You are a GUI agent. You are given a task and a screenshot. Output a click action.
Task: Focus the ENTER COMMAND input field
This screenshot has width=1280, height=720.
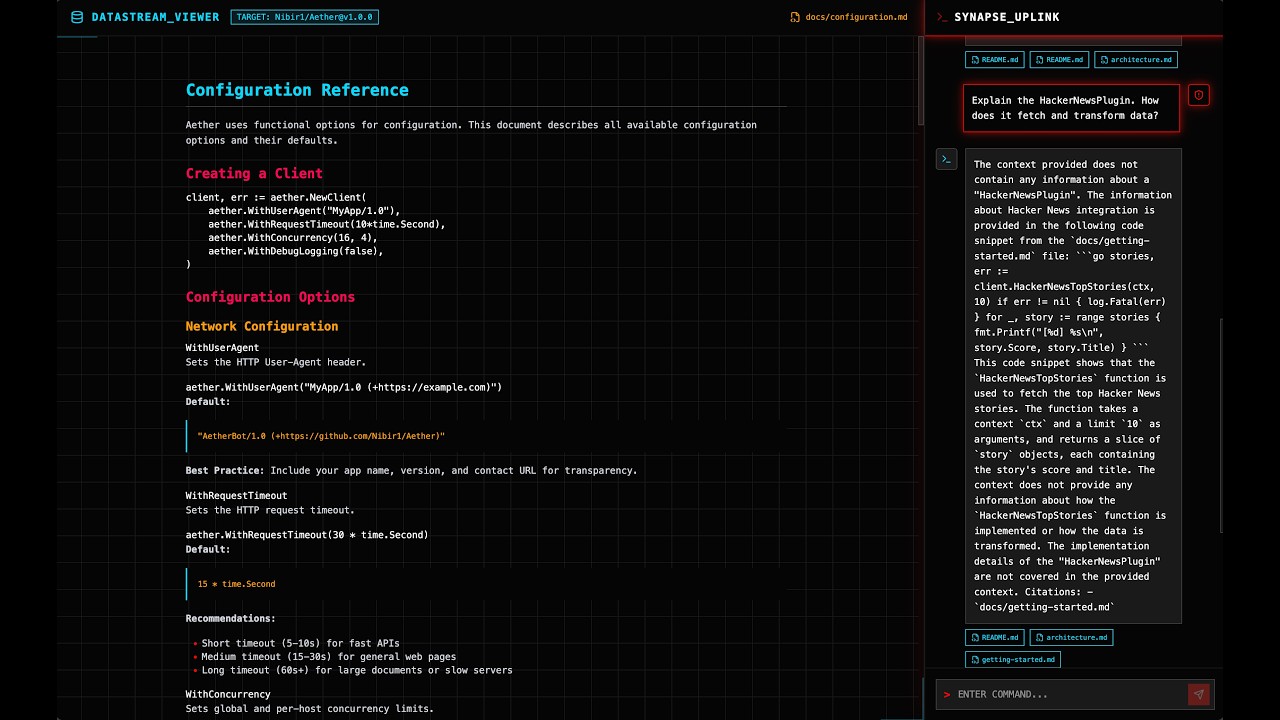click(1070, 694)
